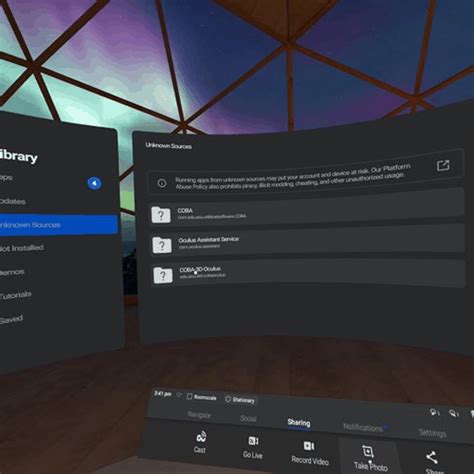Click the Unknown Sources panel heading
Screen dimensions: 474x474
[168, 146]
